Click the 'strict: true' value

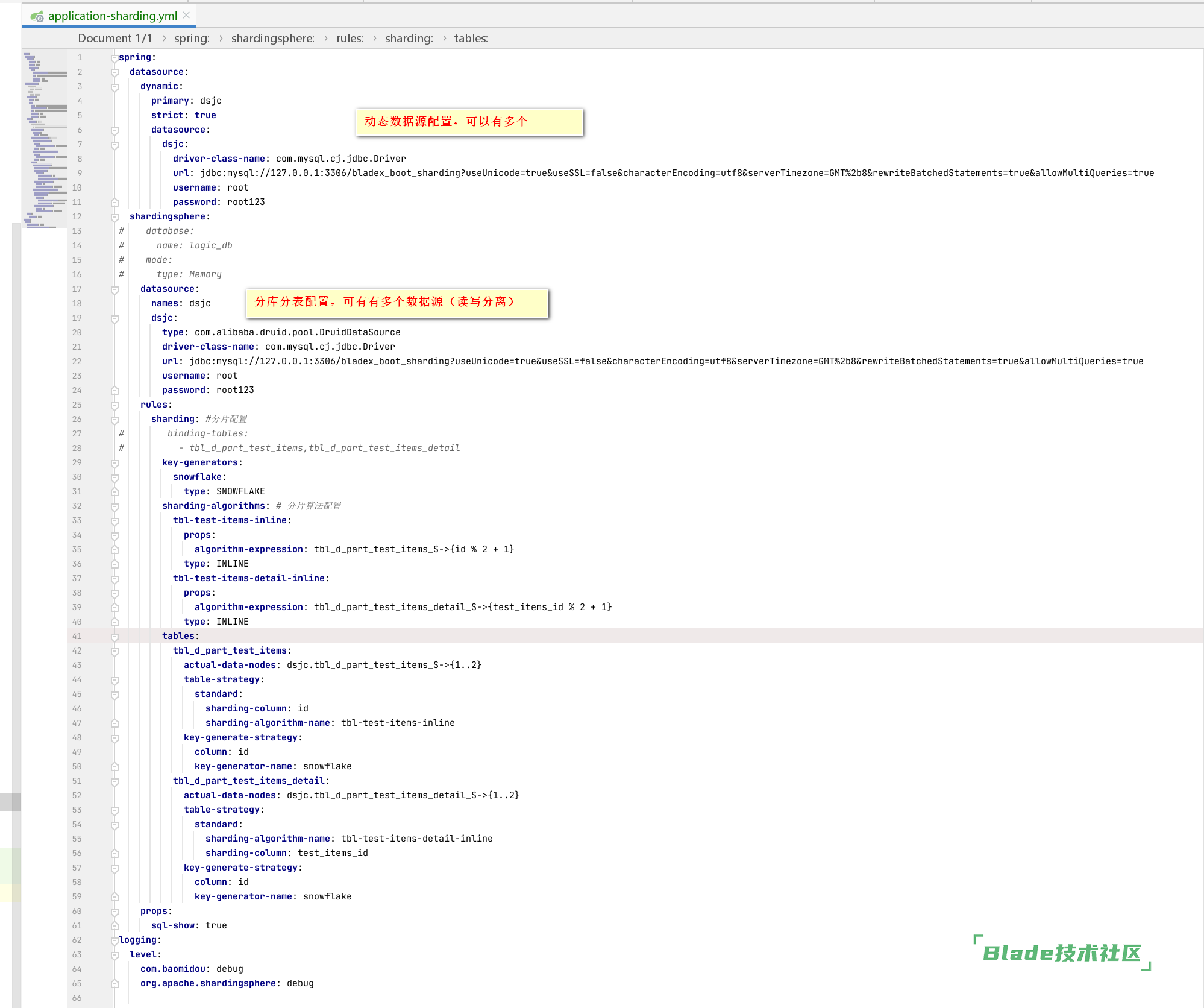tap(205, 115)
